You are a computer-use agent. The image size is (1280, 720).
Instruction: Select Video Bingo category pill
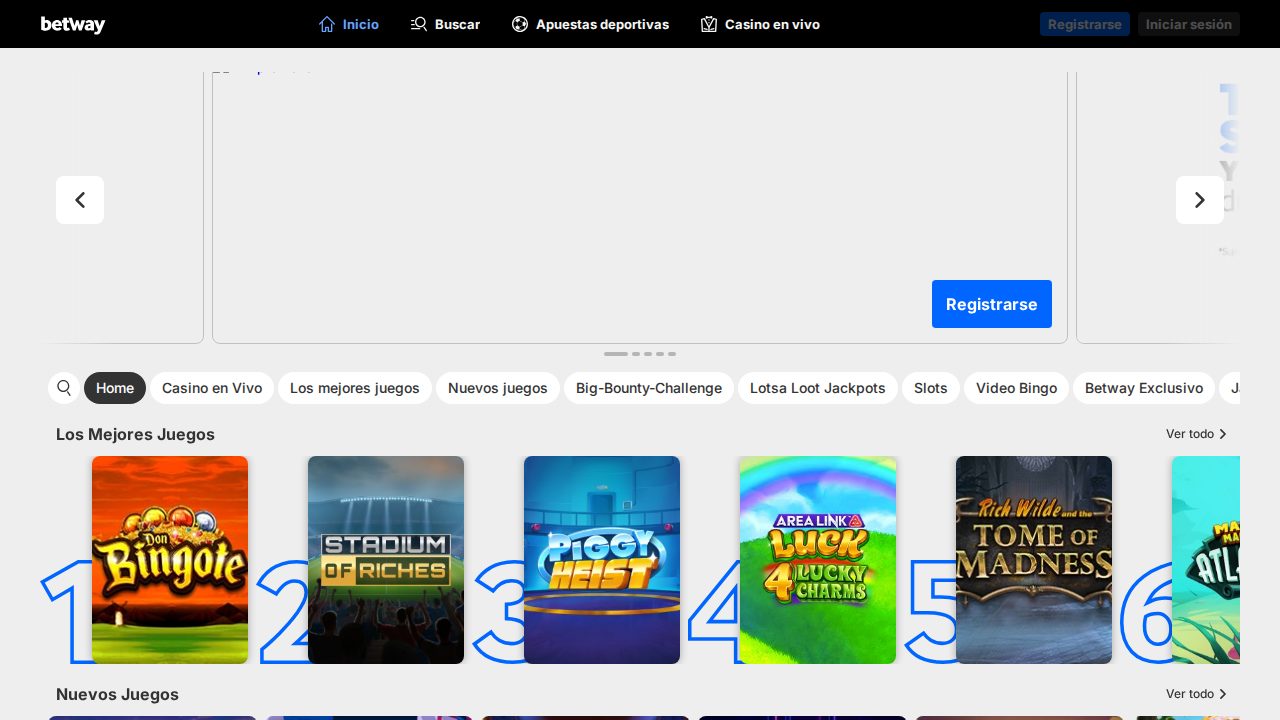coord(1017,388)
